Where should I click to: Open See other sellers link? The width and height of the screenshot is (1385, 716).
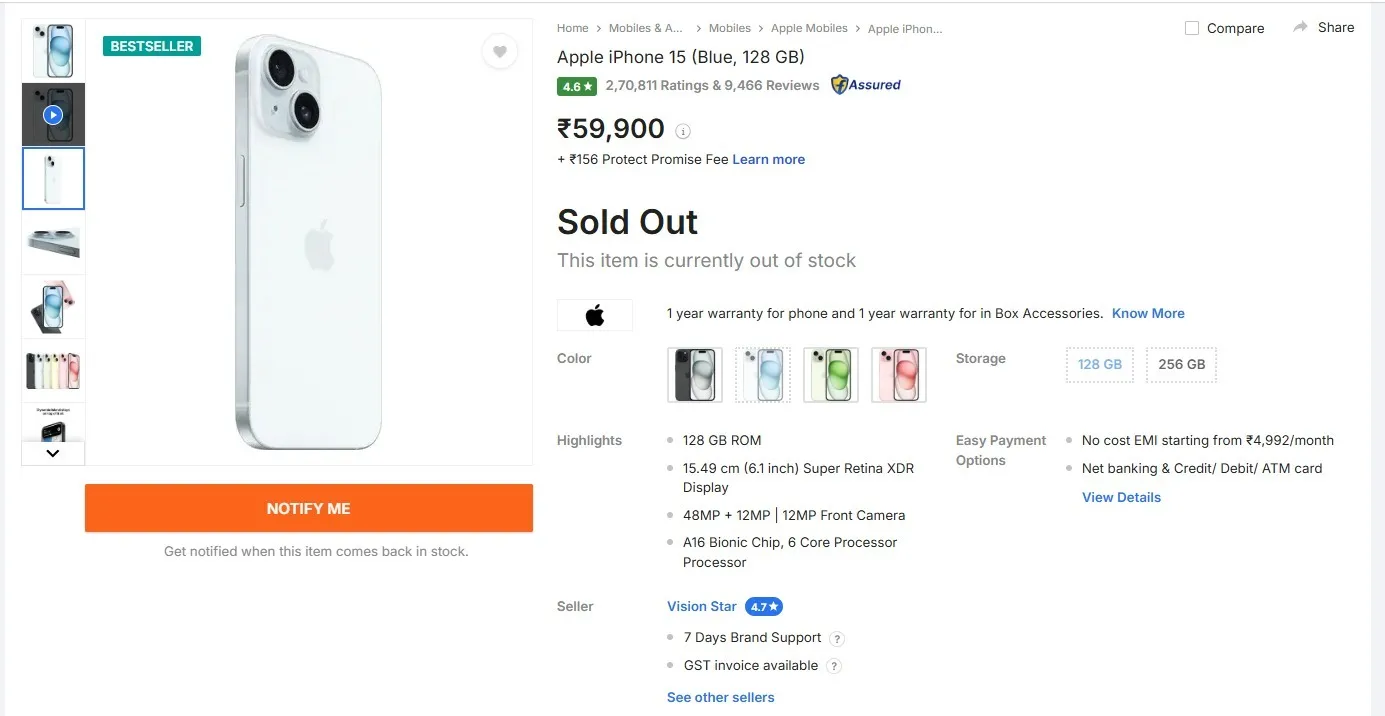(720, 697)
